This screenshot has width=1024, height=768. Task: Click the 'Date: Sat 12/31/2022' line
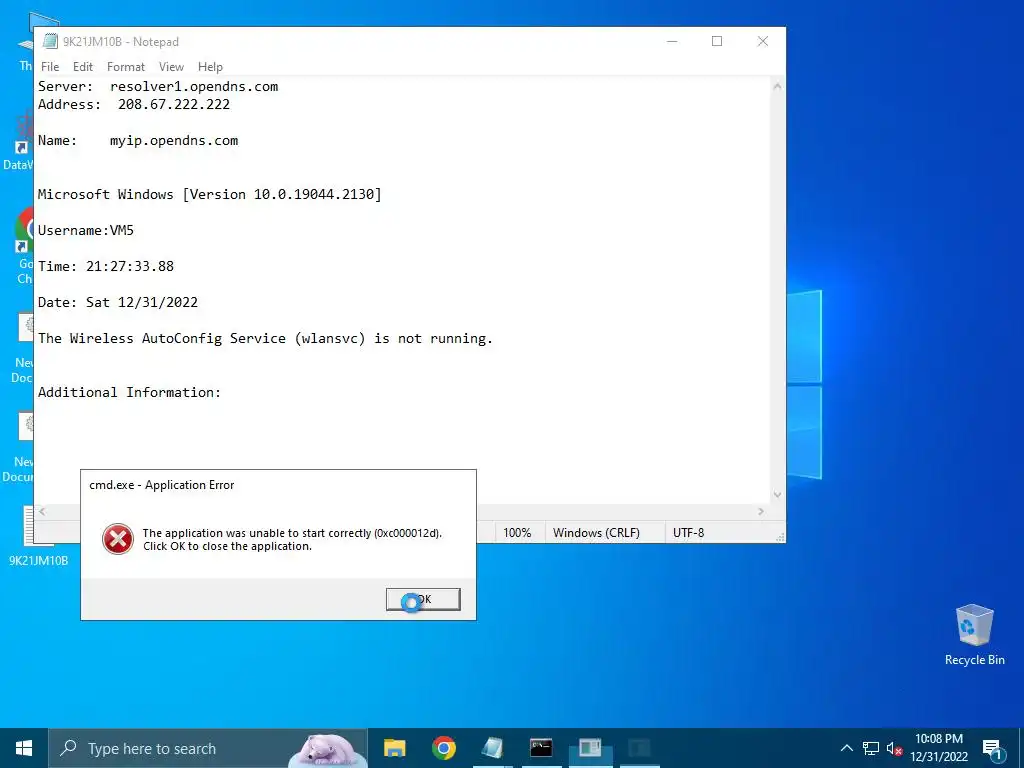point(118,302)
